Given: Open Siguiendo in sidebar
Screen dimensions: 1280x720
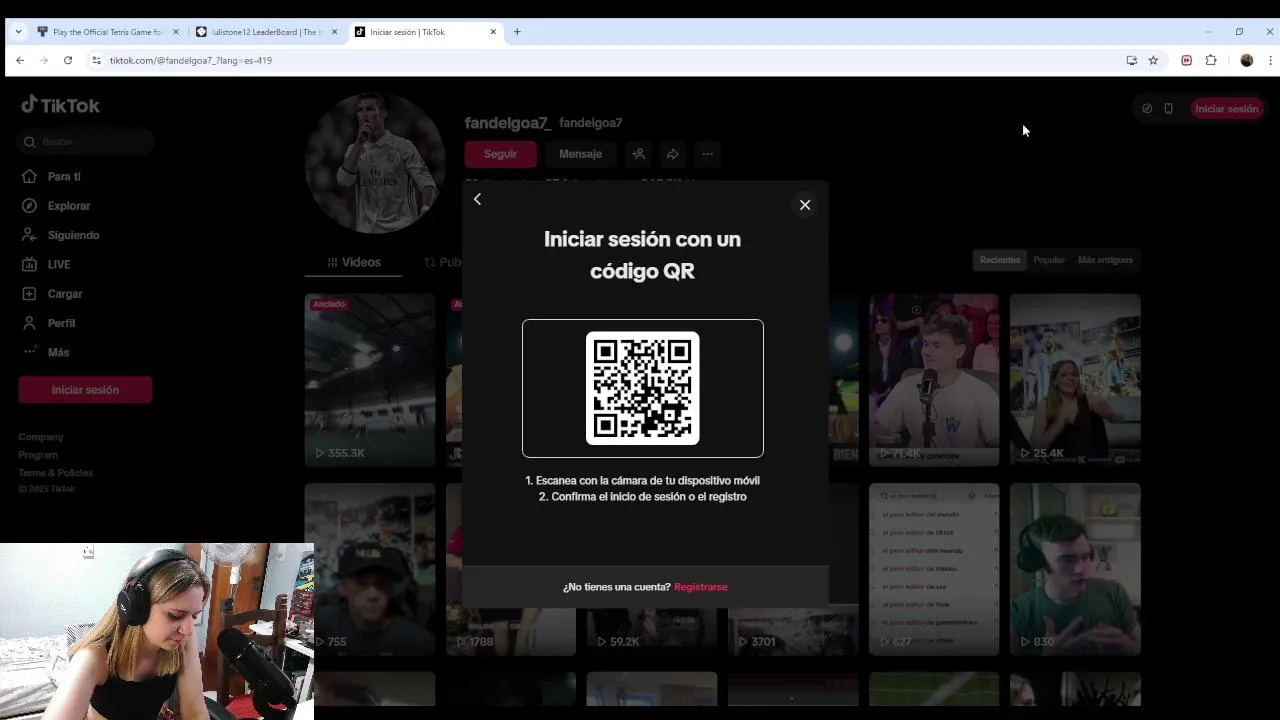Looking at the screenshot, I should tap(73, 235).
